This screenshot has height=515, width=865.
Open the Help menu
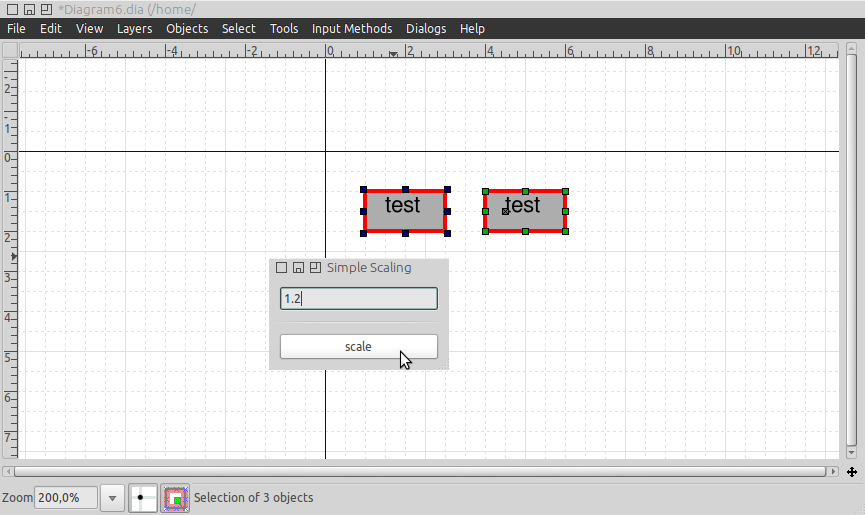coord(472,29)
